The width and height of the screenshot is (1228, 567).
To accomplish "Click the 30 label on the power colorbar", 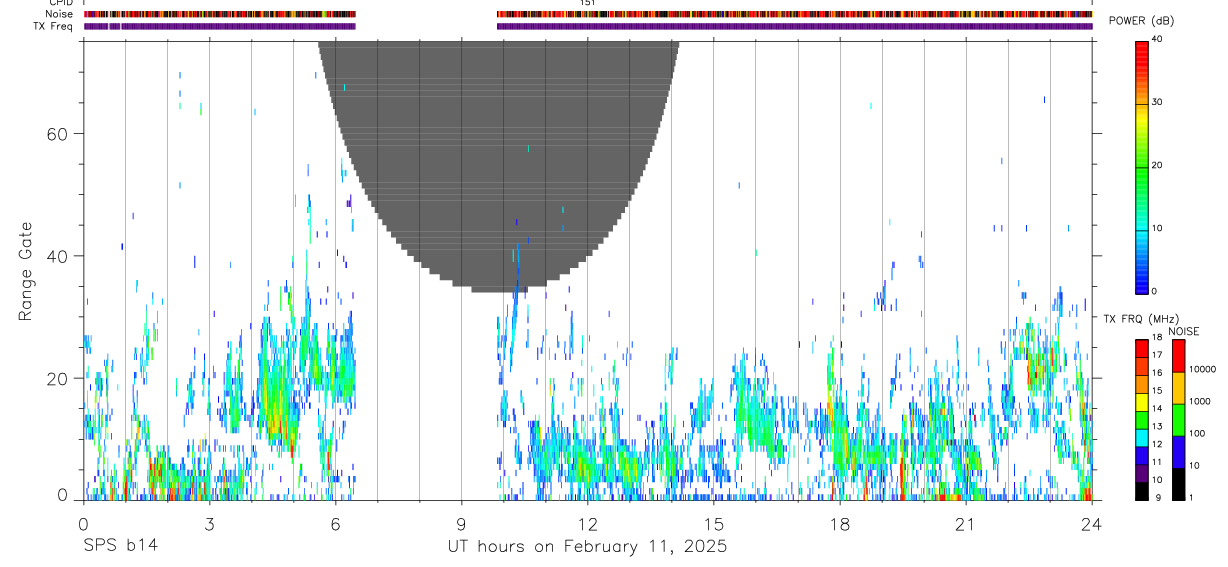I will (1156, 102).
